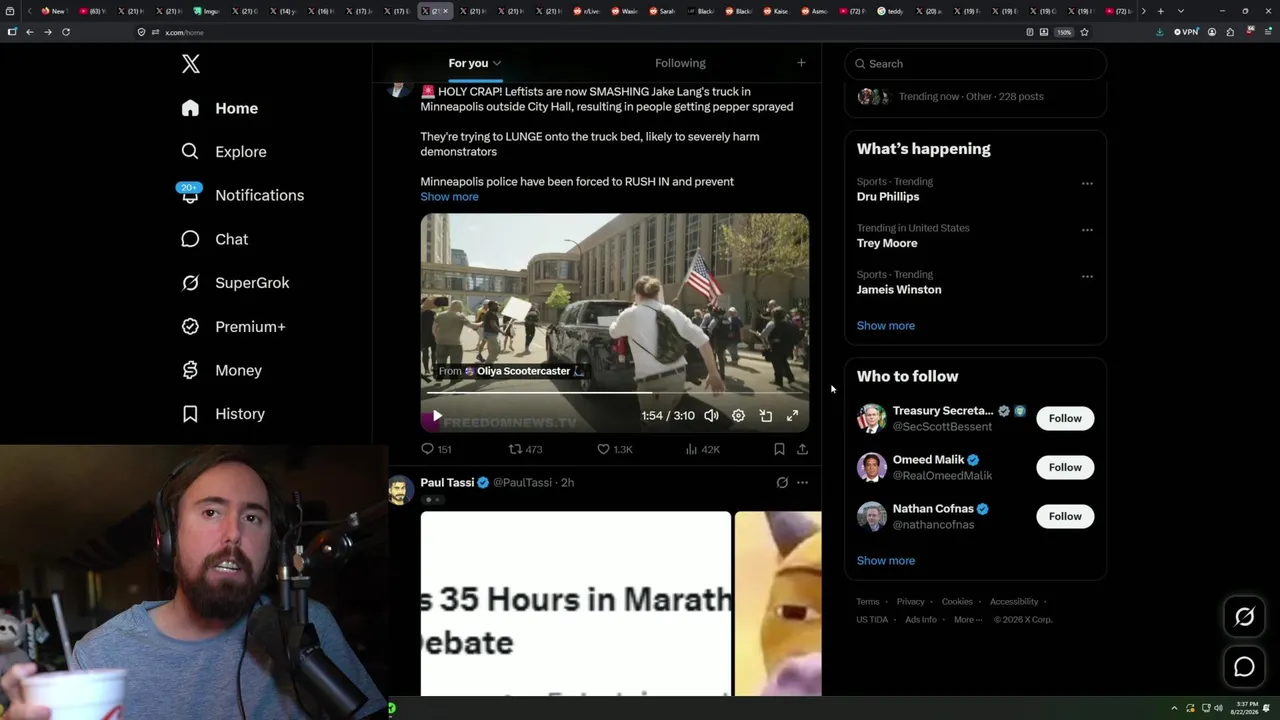This screenshot has width=1280, height=720.
Task: Open Premium+ from the sidebar
Action: (233, 326)
